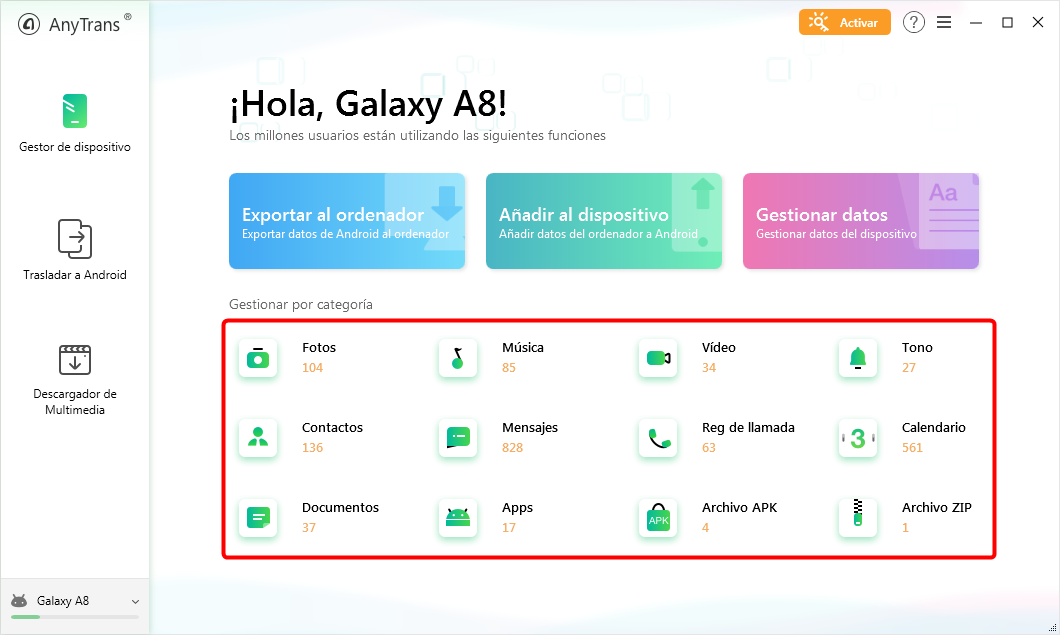1060x635 pixels.
Task: Click the Archivo ZIP count 1
Action: (905, 527)
